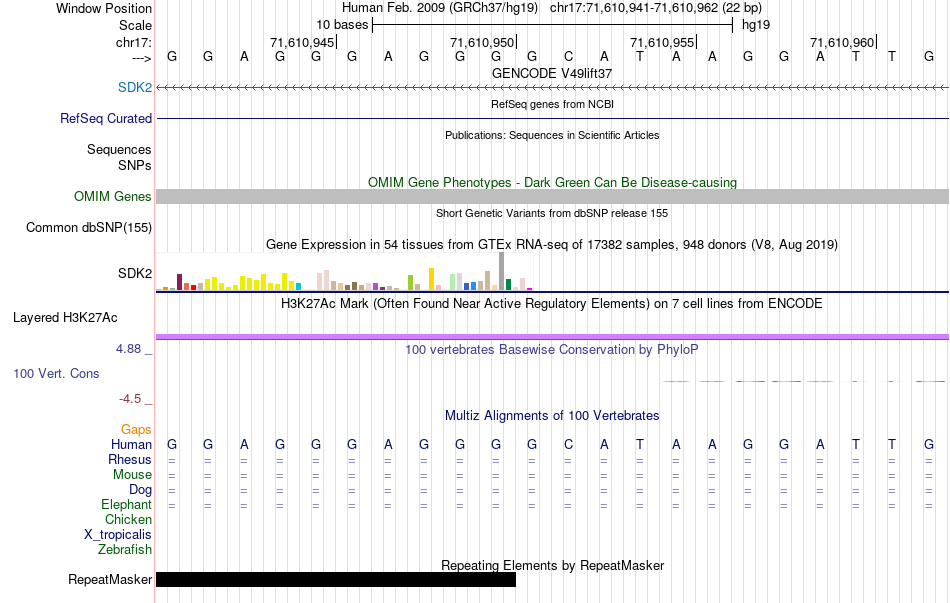The width and height of the screenshot is (950, 603).
Task: Click the Elephant species label
Action: click(x=126, y=505)
